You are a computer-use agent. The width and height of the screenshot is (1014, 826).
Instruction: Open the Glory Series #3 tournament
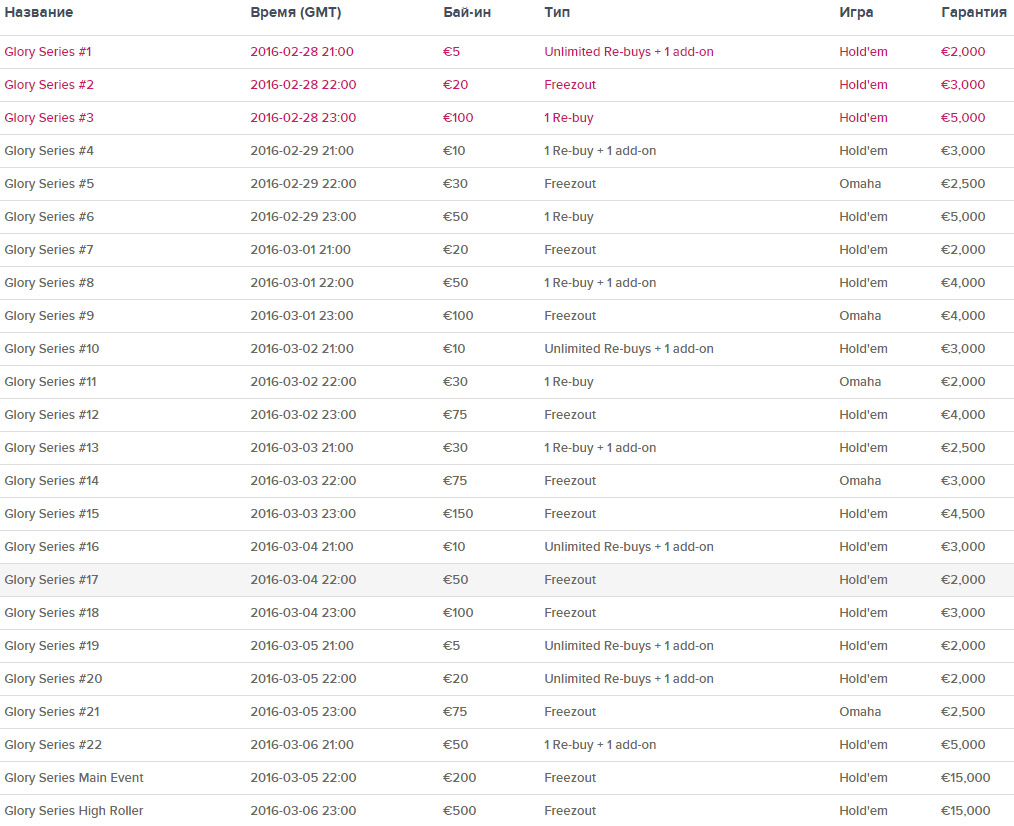[x=49, y=118]
